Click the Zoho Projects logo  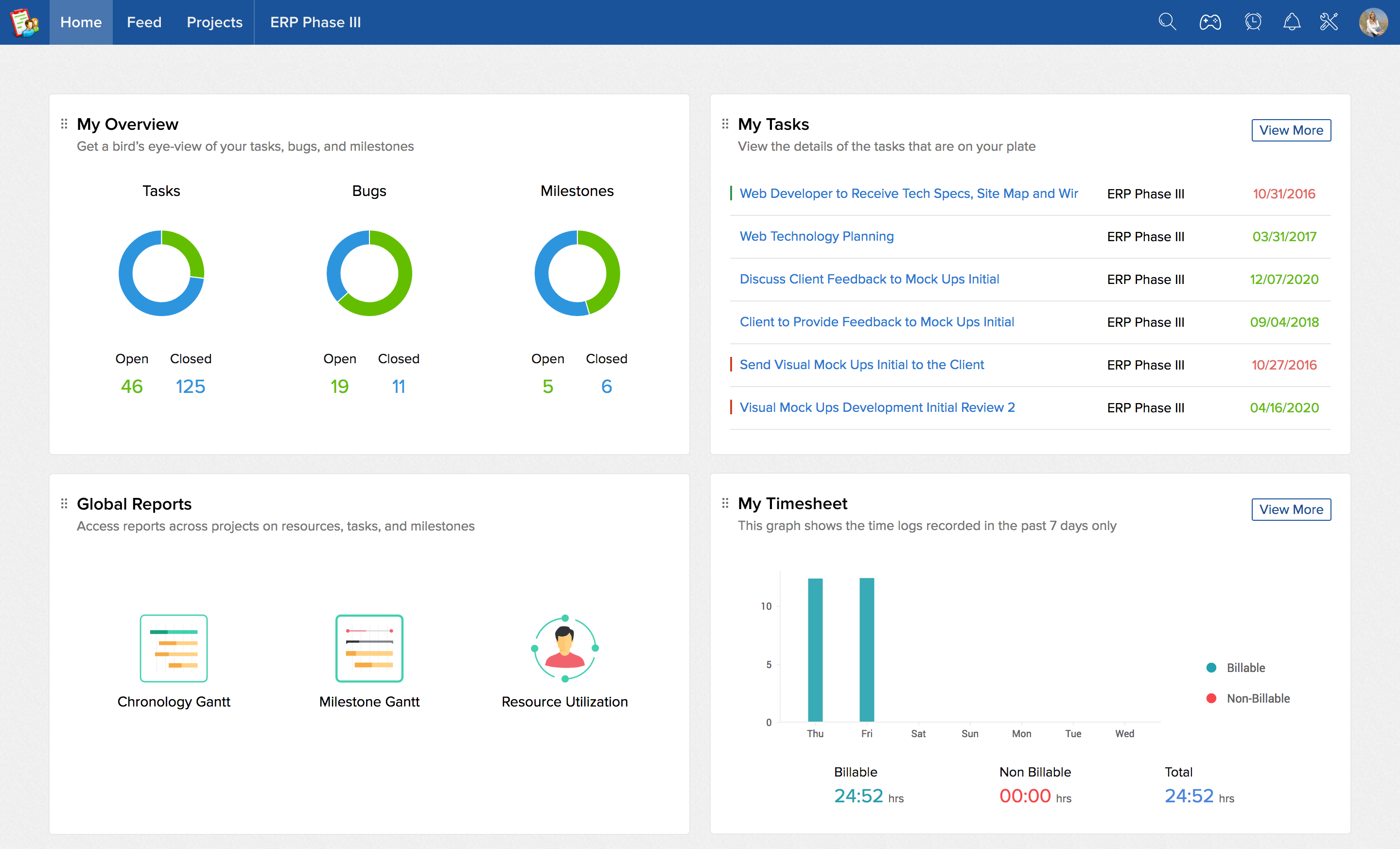point(24,22)
